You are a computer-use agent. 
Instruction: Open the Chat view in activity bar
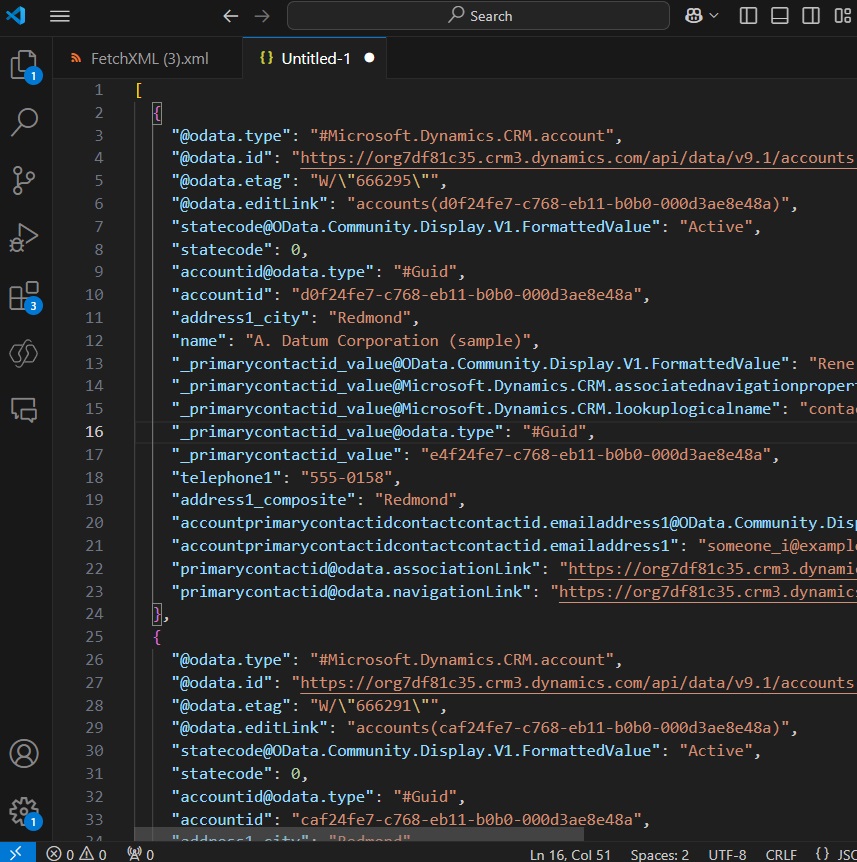coord(24,410)
